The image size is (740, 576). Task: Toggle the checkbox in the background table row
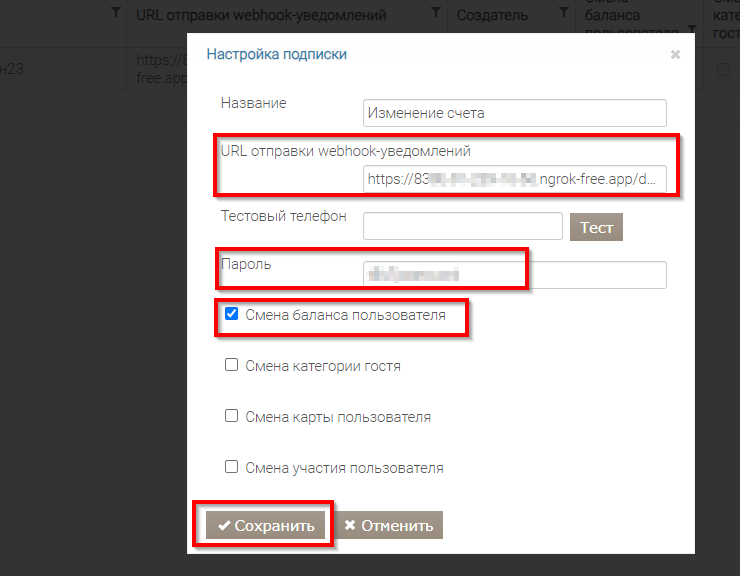723,69
